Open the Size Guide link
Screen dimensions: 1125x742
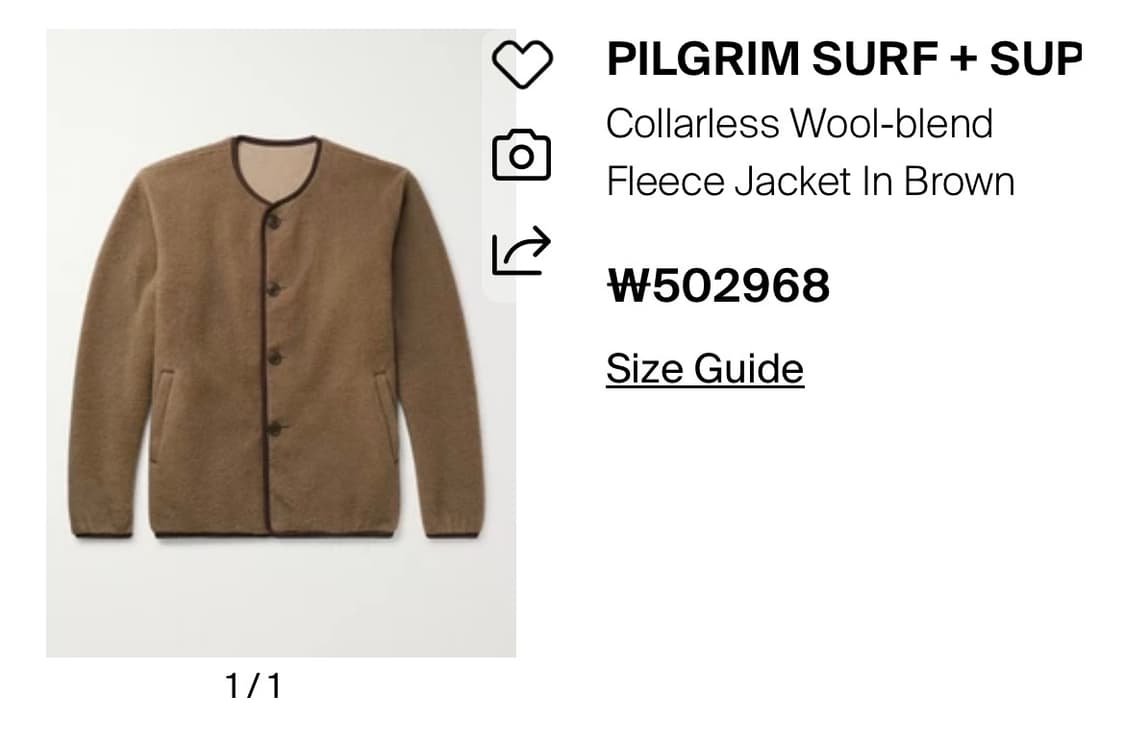(705, 370)
